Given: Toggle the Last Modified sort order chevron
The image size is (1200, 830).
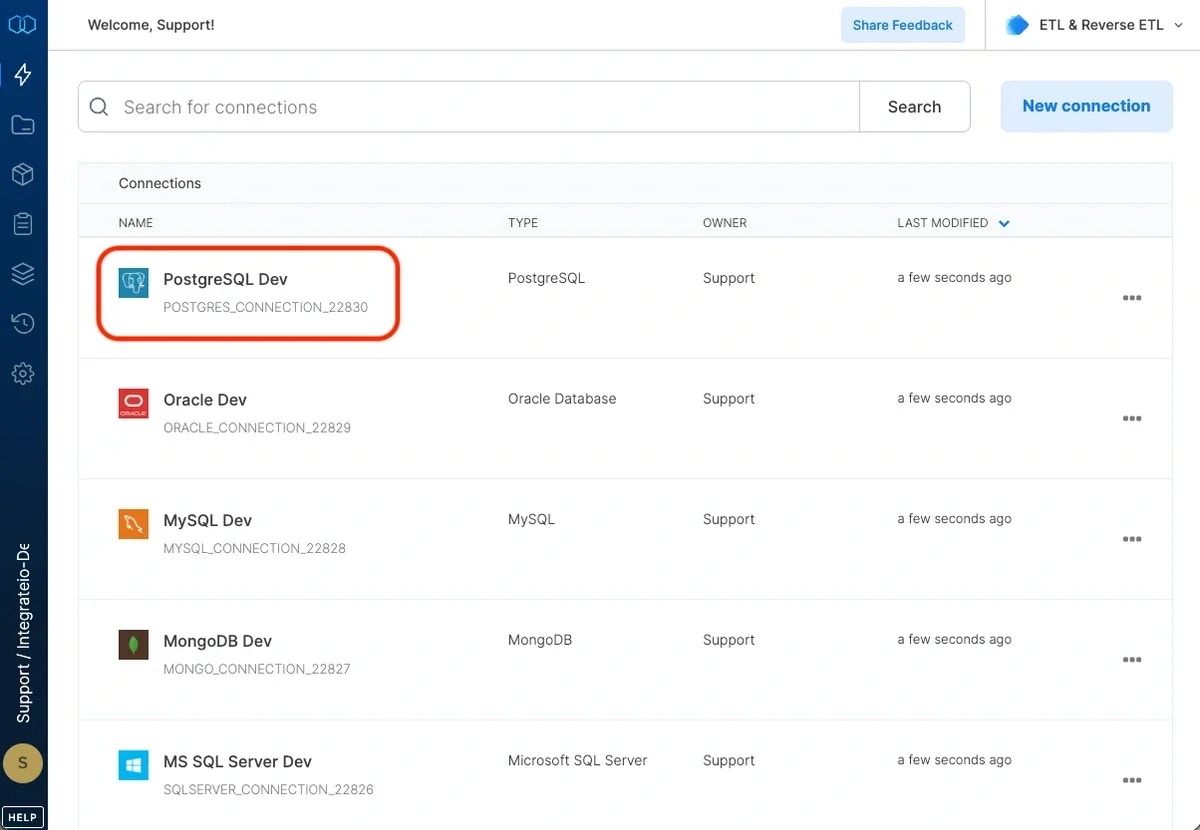Looking at the screenshot, I should (1004, 223).
